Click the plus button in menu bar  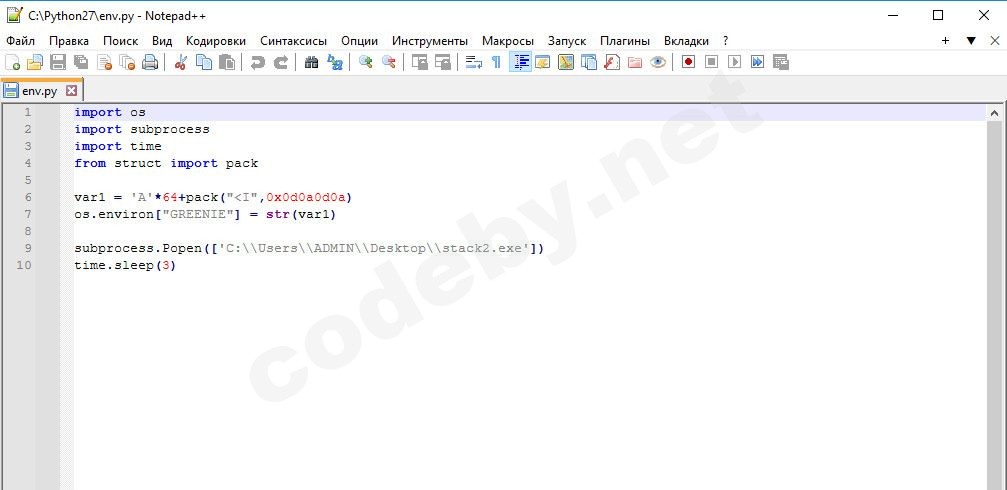[945, 40]
